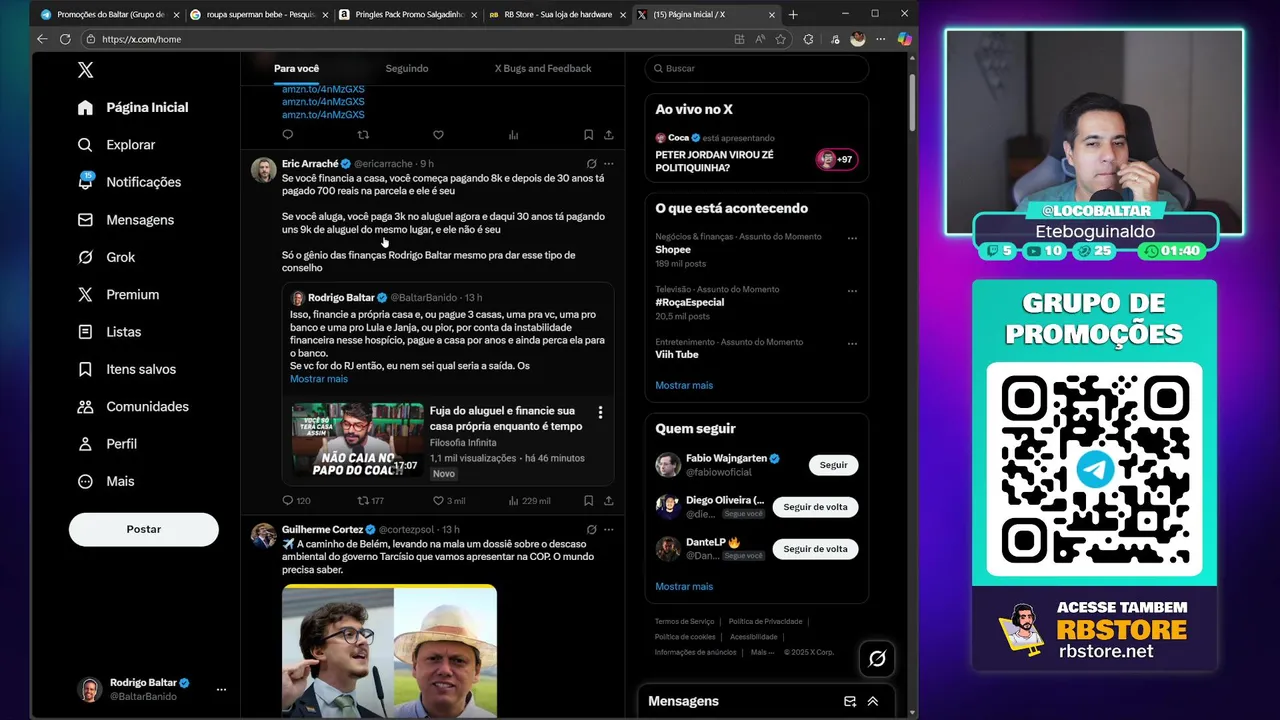Viewport: 1280px width, 720px height.
Task: Open options for the Shopee trend
Action: coord(852,238)
